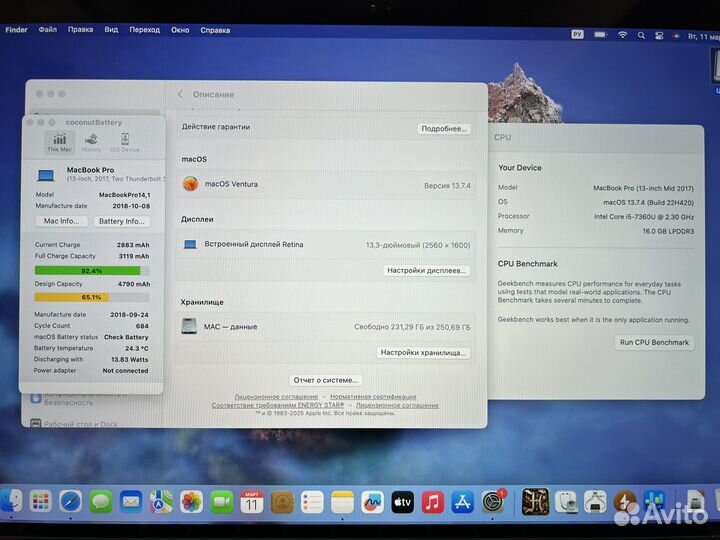Launch Apple TV from dock
Screen dimensions: 720x540
402,503
